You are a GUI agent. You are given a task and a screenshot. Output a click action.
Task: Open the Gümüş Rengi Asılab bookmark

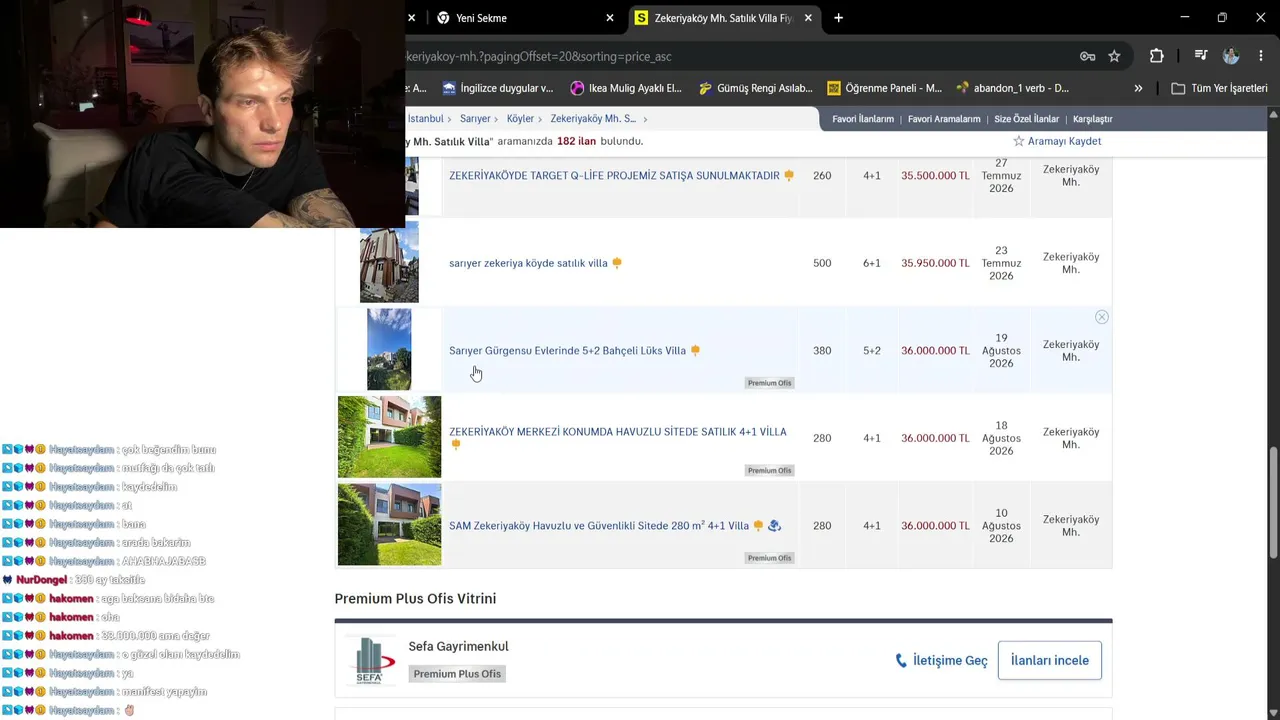tap(755, 88)
